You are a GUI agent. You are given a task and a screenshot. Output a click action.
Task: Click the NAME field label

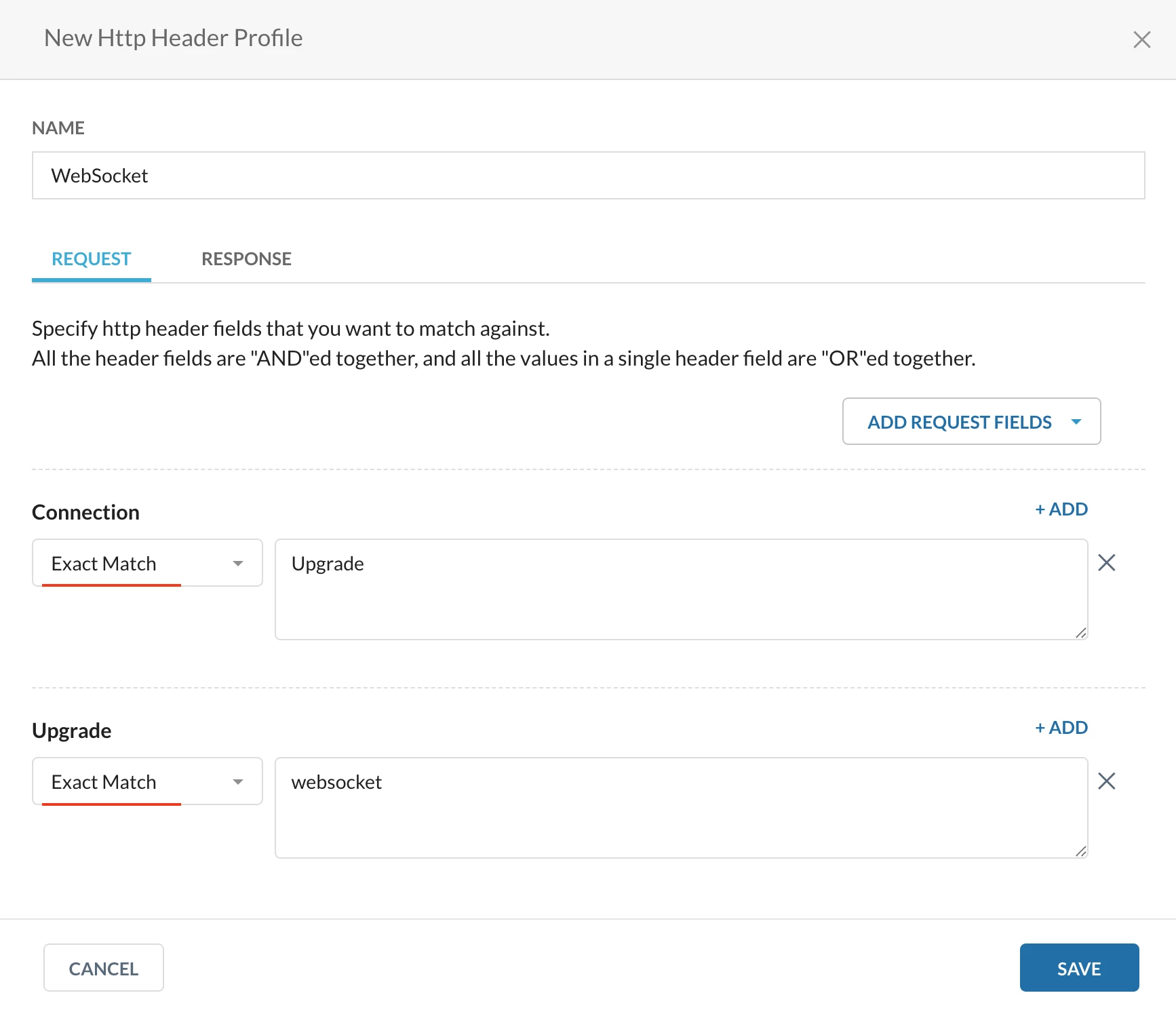click(58, 128)
